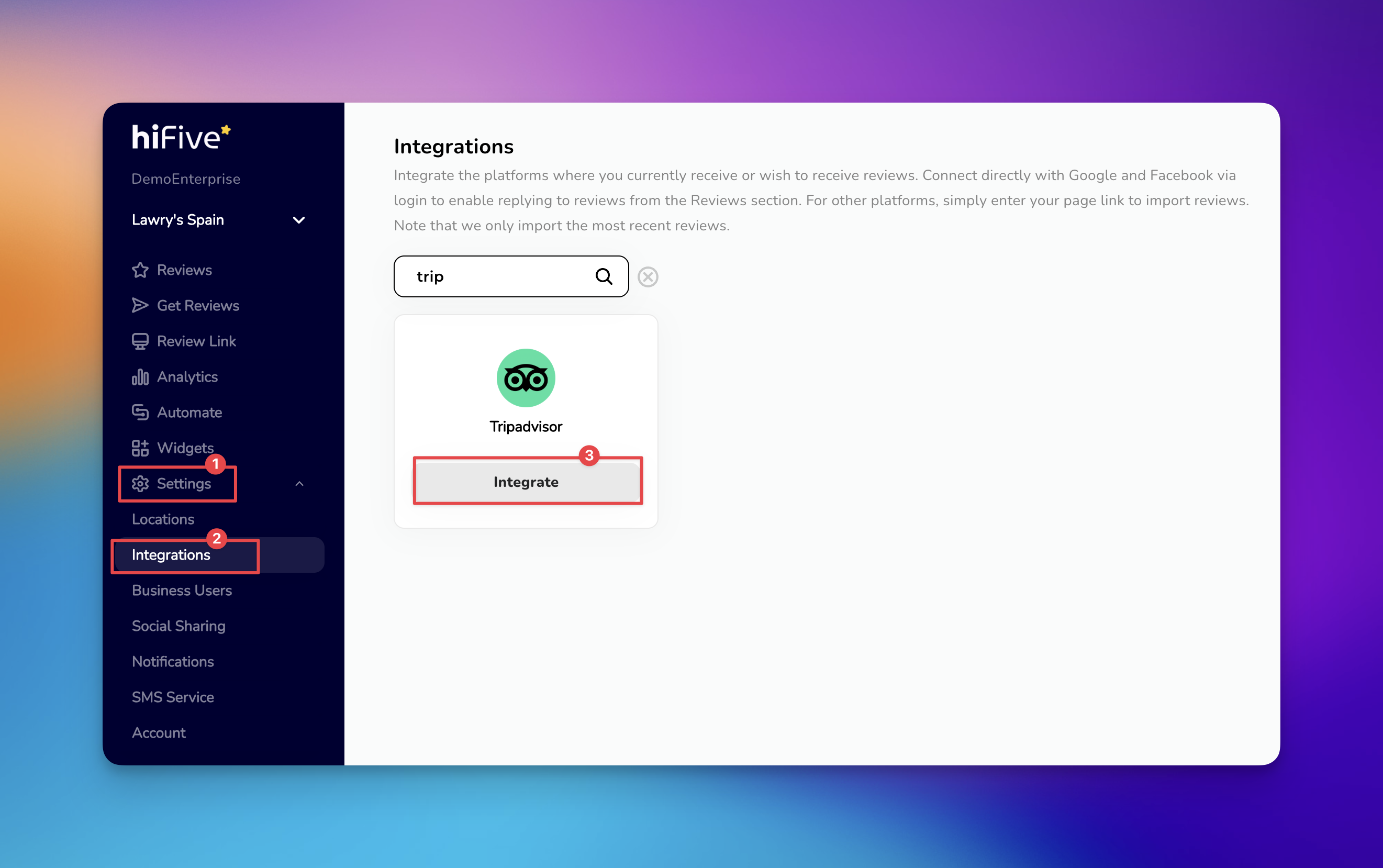Click the Get Reviews paper-plane icon

point(140,305)
